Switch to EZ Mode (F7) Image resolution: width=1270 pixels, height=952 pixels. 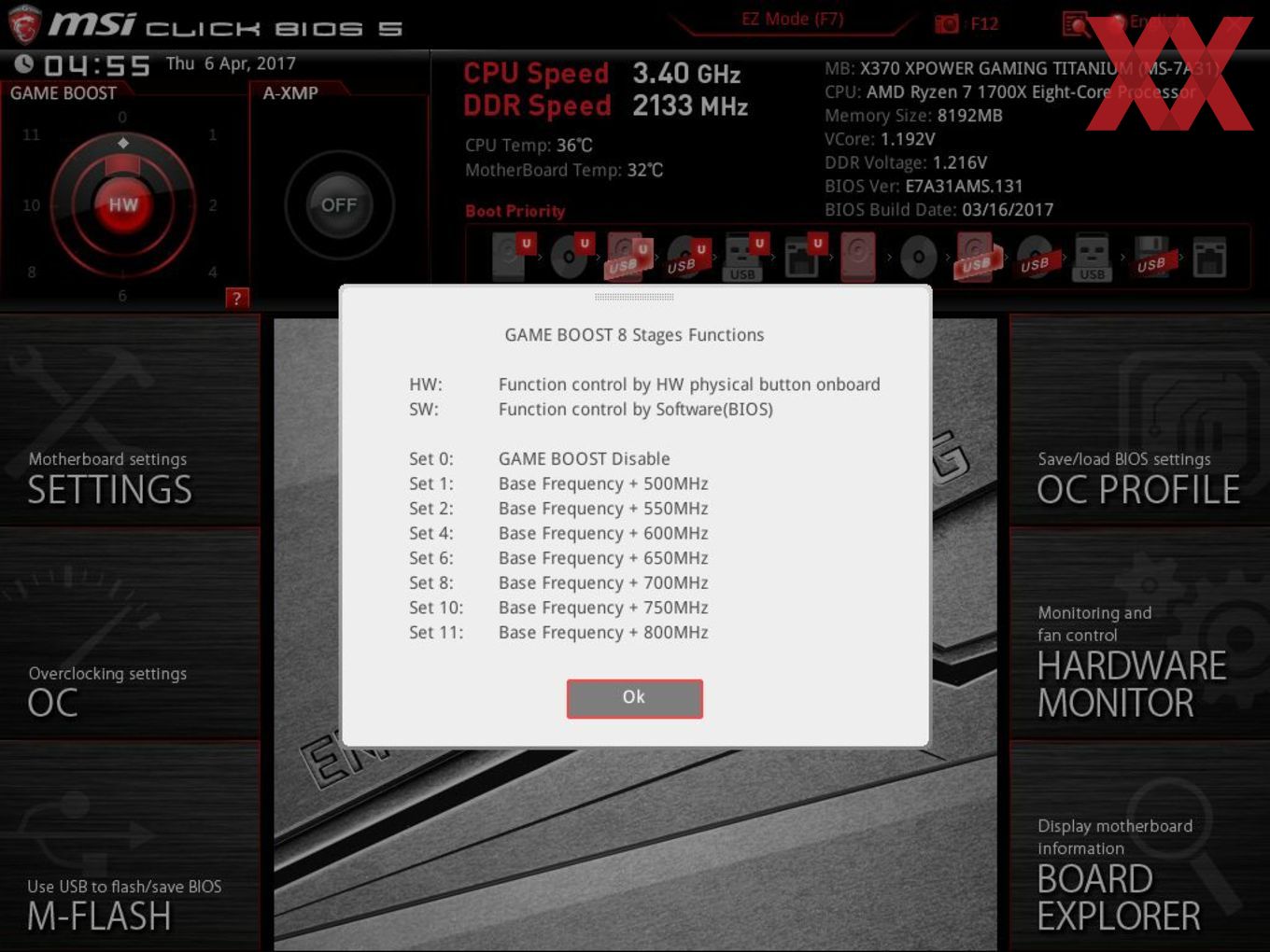(x=793, y=19)
